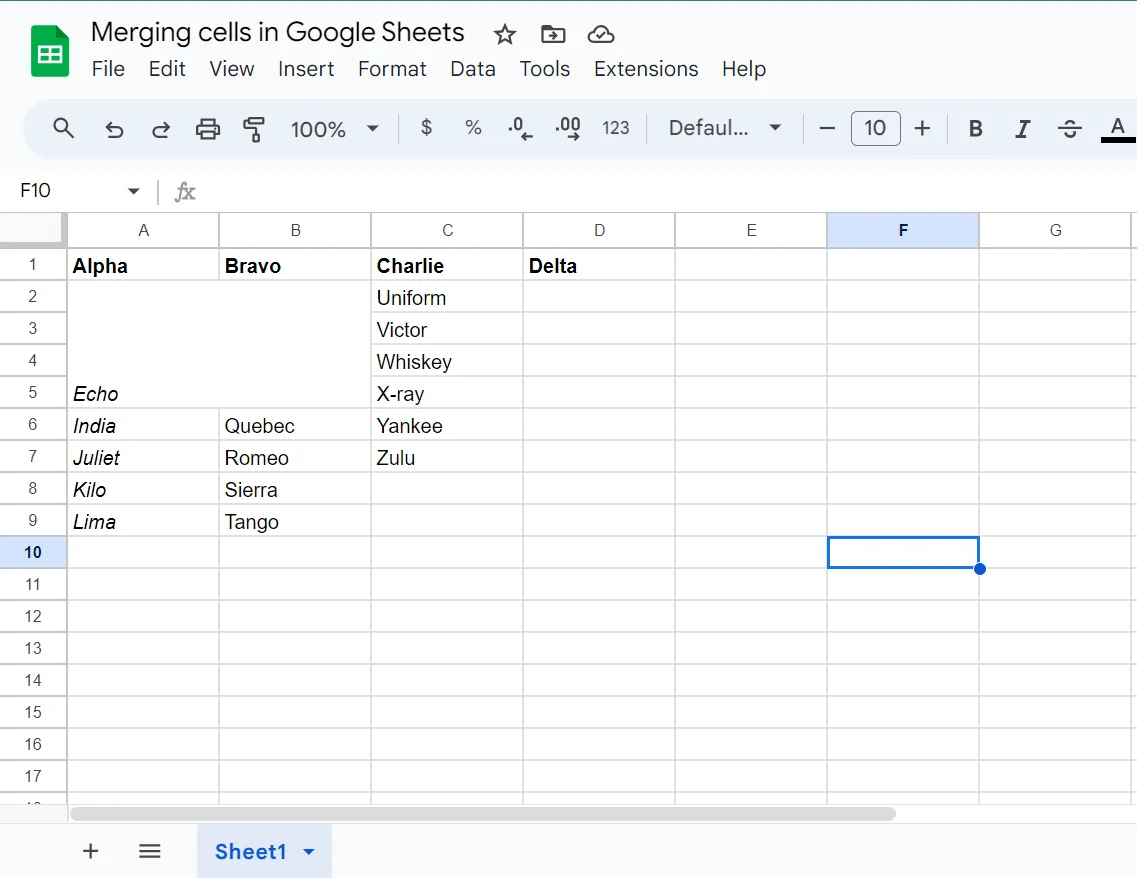
Task: Select column A header
Action: (144, 230)
